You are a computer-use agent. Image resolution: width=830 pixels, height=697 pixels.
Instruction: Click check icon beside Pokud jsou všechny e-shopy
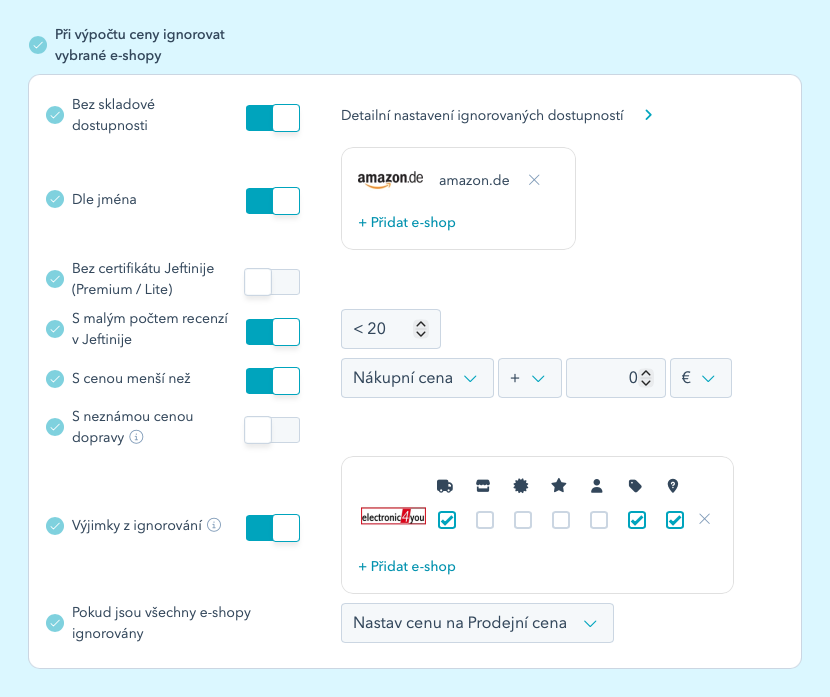pos(55,623)
